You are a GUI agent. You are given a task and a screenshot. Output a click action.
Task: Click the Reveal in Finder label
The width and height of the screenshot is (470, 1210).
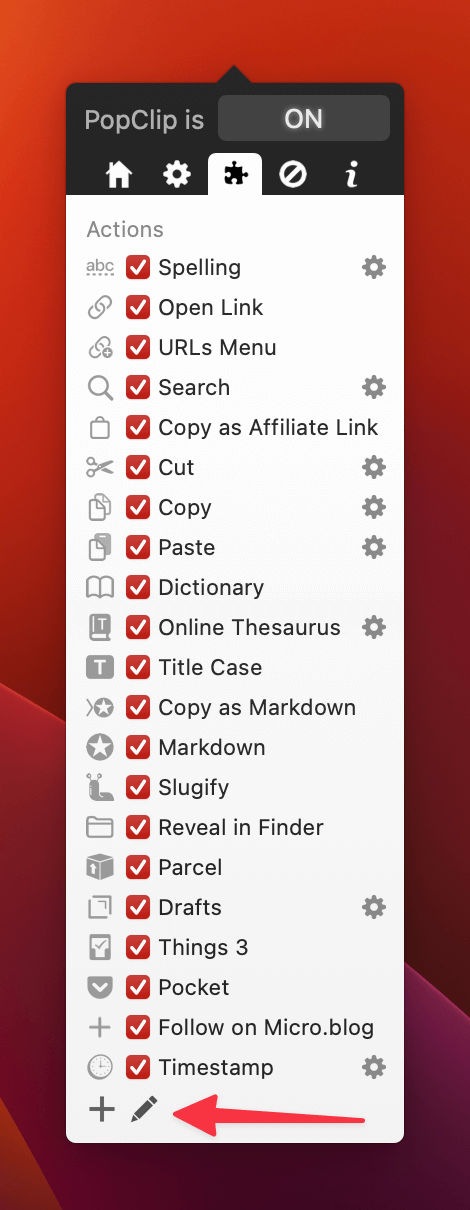241,827
